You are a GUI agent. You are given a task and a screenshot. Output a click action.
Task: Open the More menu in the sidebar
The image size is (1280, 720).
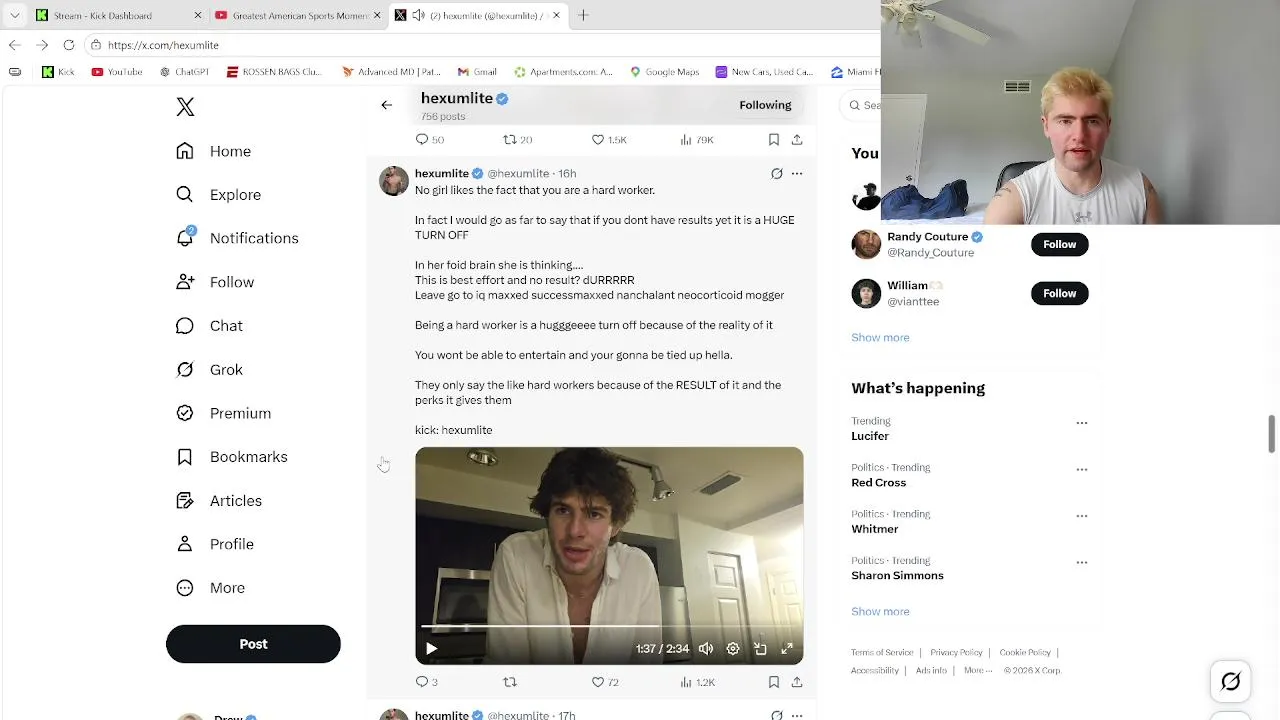coord(185,588)
